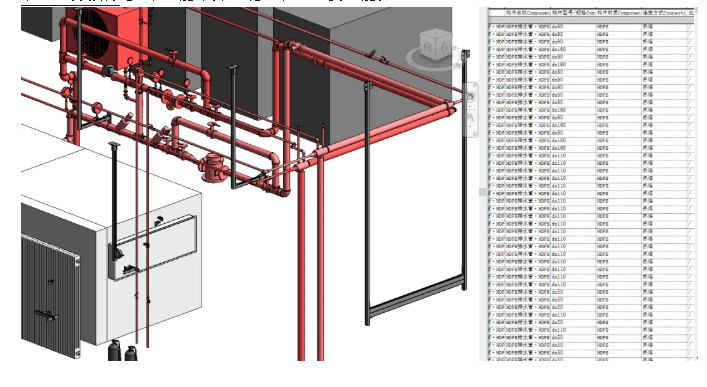Screen dimensions: 707x387
Task: Select the first row's 热熔 connection cell
Action: pos(664,27)
